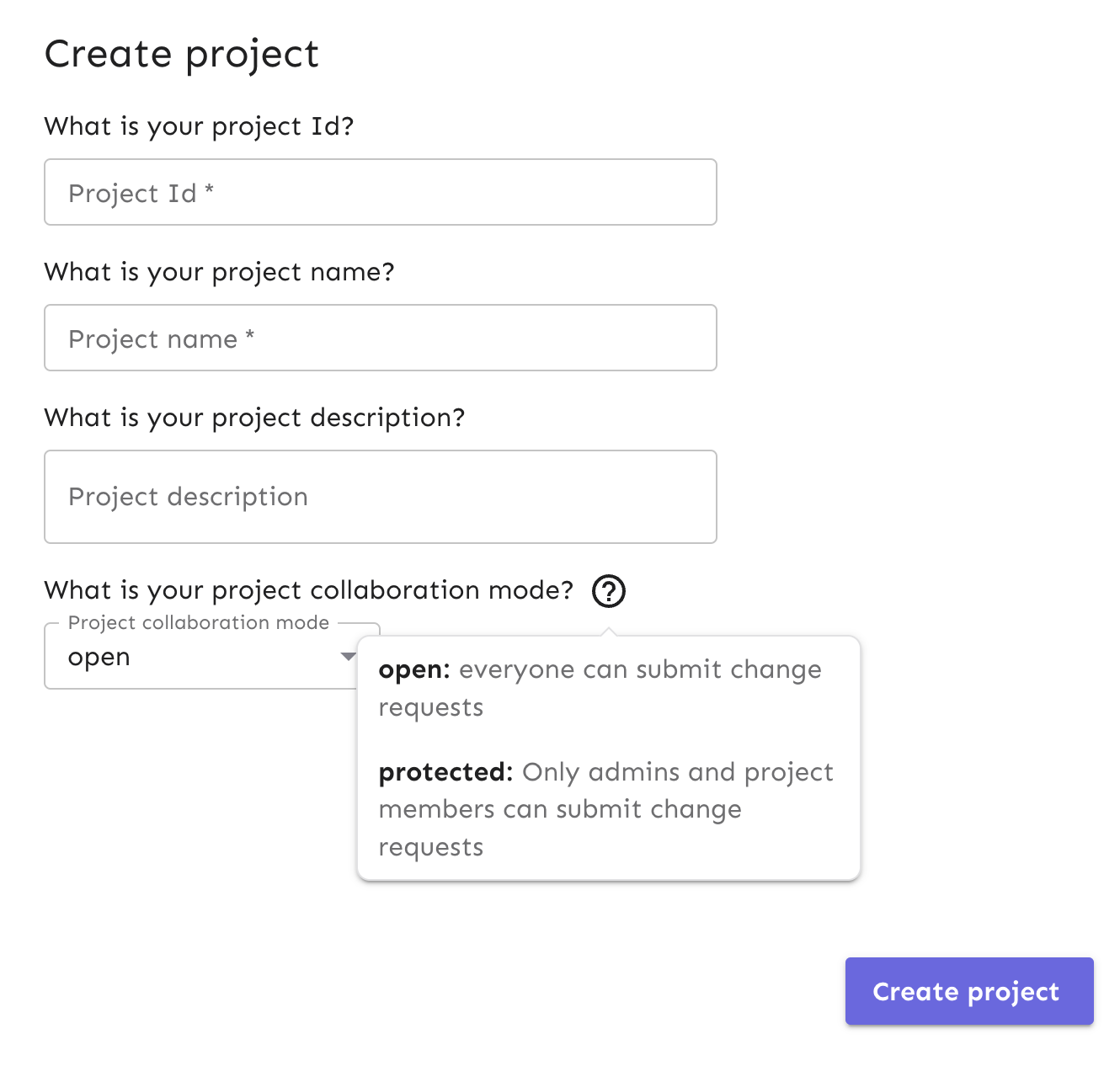Click the small "Project collaboration mode" floating label
Viewport: 1120px width, 1066px height.
tap(199, 623)
